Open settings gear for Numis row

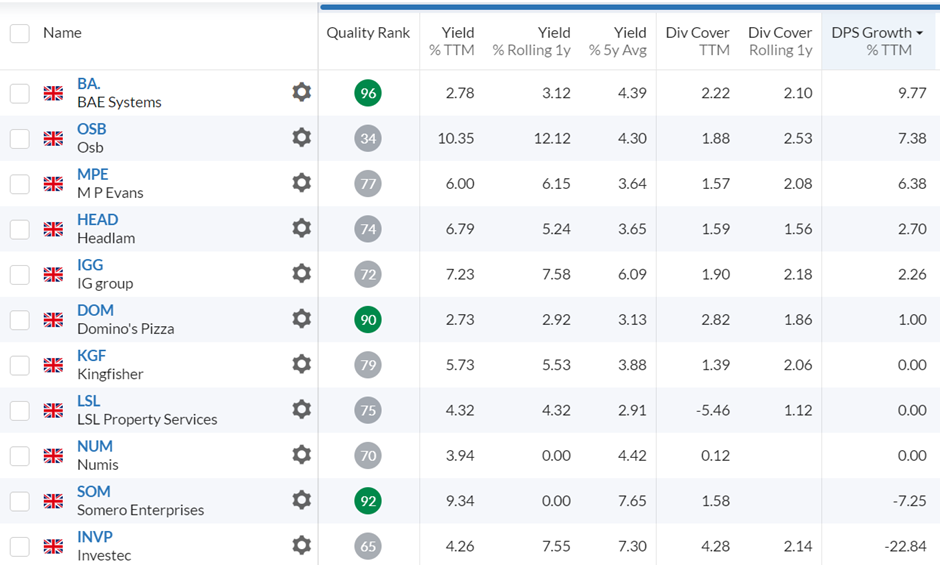[x=302, y=455]
